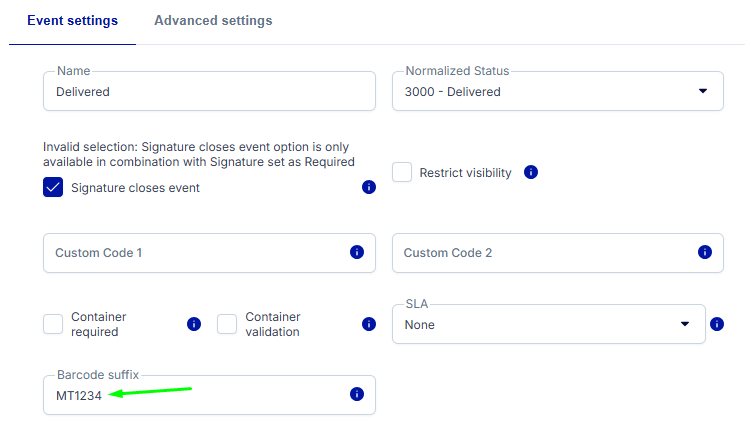Image resolution: width=745 pixels, height=435 pixels.
Task: Open the SLA dropdown arrow
Action: click(685, 324)
